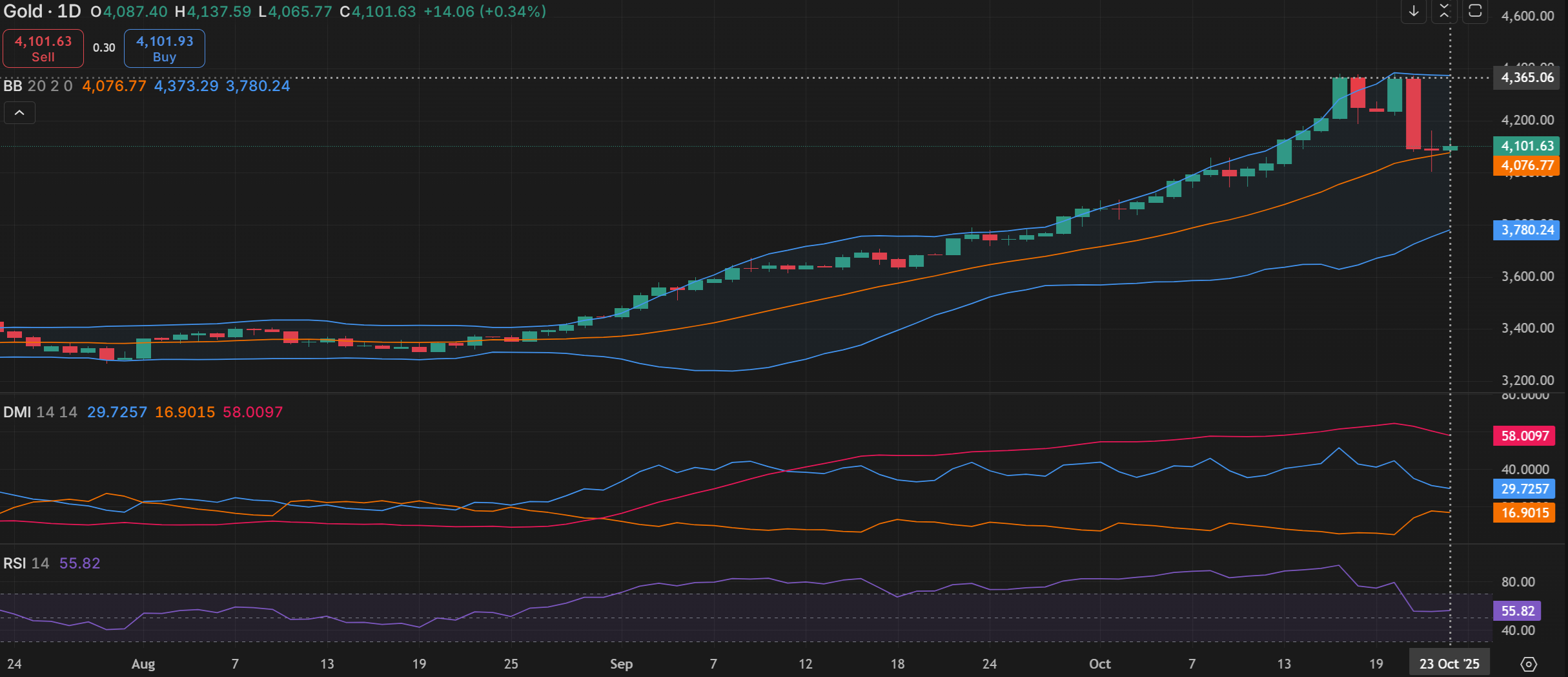
Task: Click the move pane down arrow icon
Action: [x=1414, y=11]
